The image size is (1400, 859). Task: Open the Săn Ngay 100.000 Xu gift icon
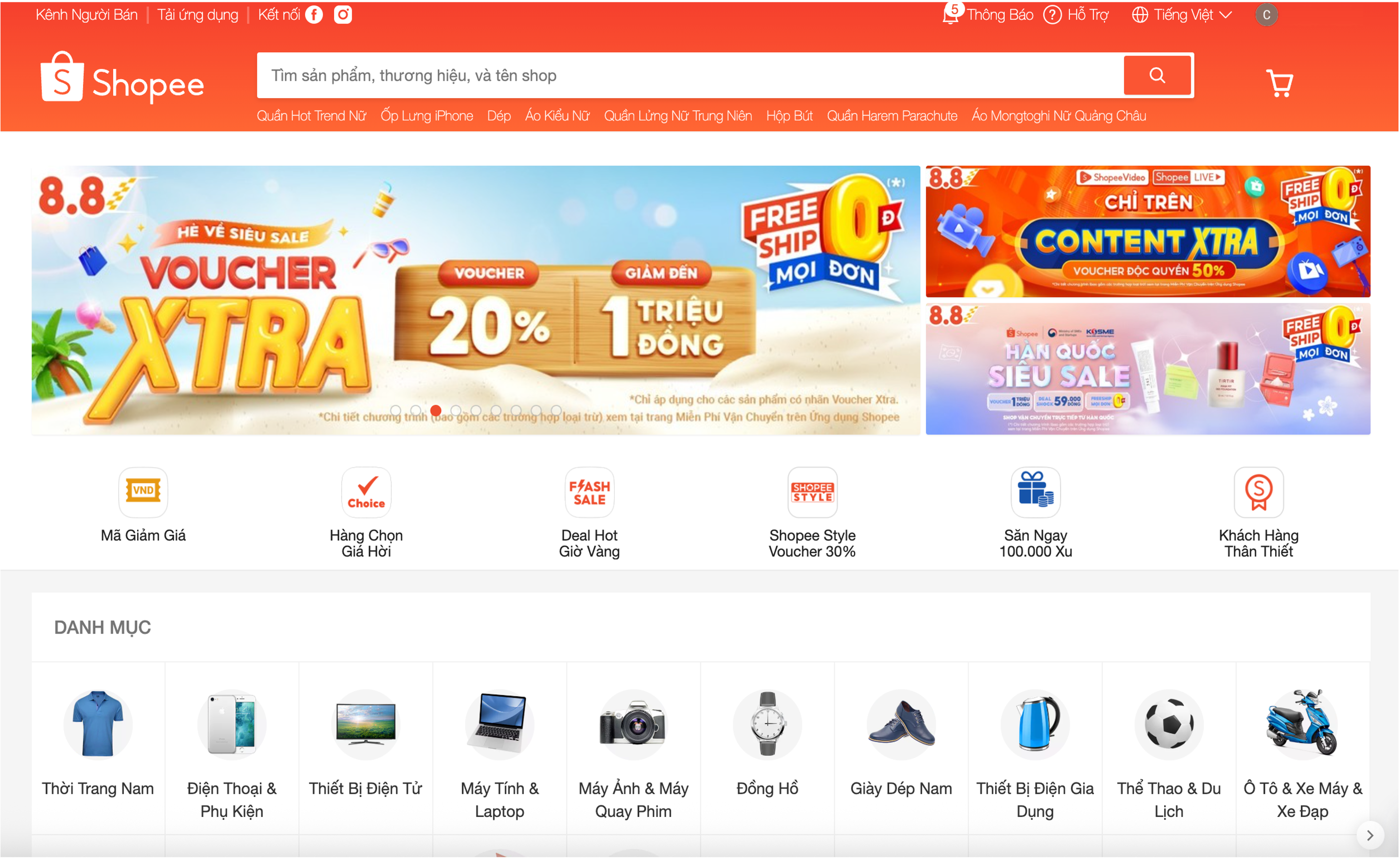click(1035, 492)
